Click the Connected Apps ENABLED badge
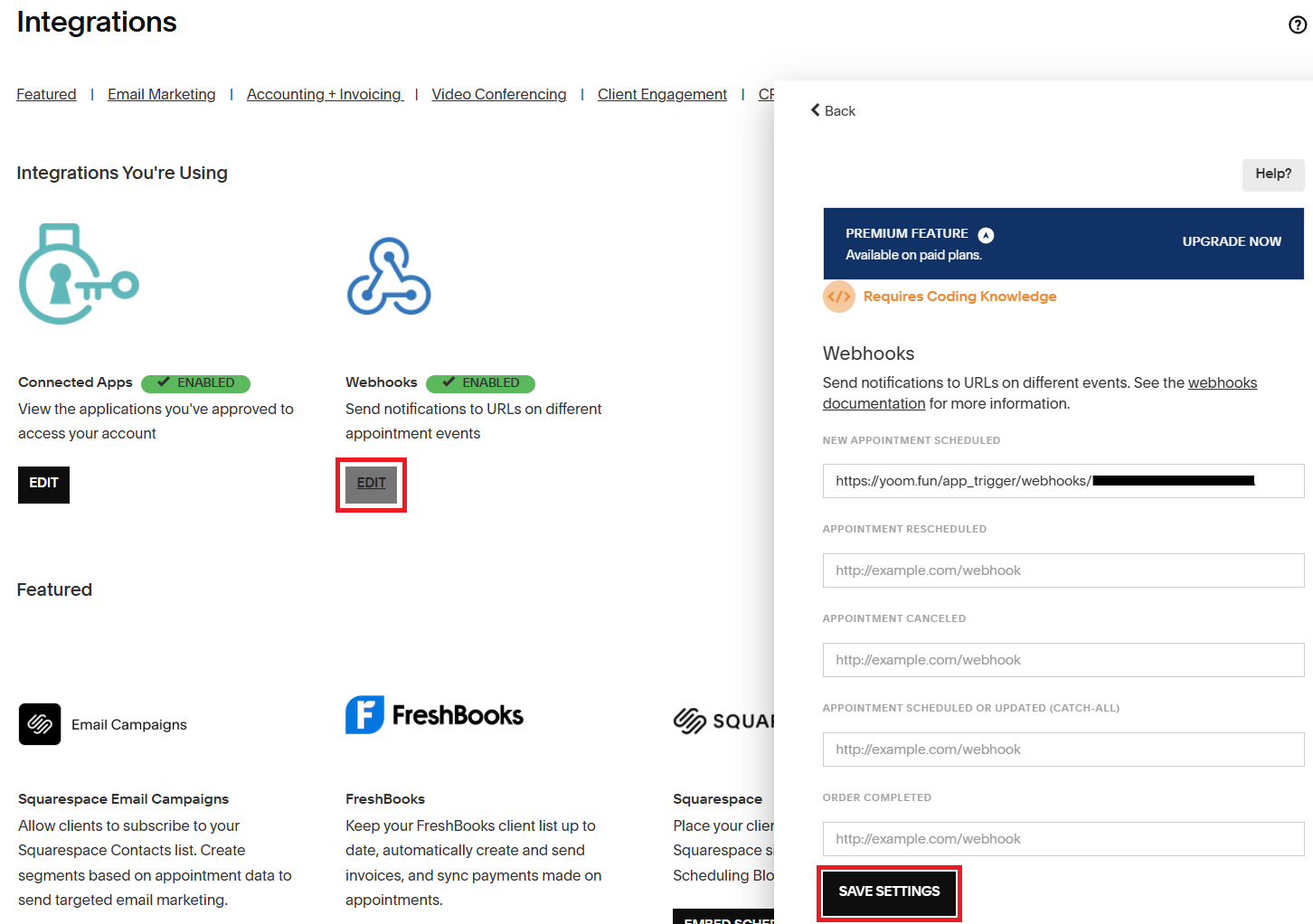 pyautogui.click(x=195, y=383)
